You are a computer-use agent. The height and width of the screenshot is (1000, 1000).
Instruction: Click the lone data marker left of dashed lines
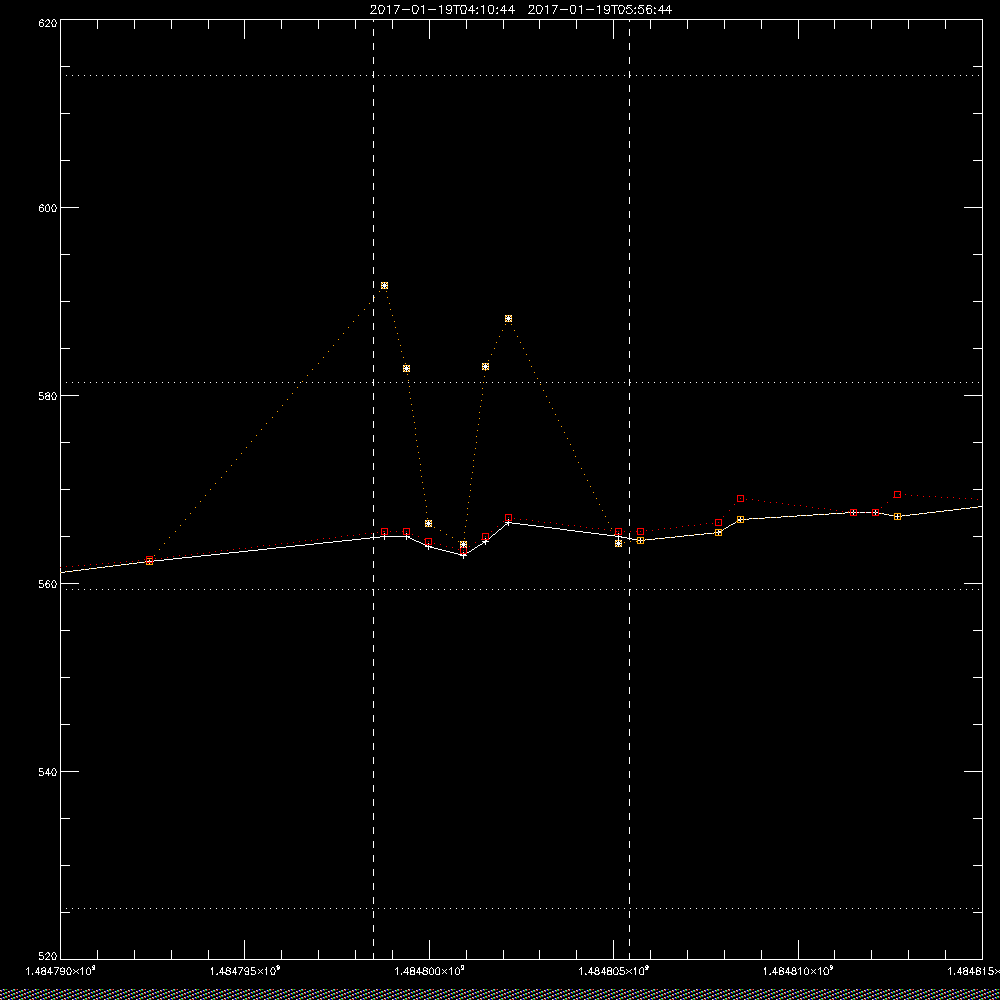pyautogui.click(x=149, y=560)
